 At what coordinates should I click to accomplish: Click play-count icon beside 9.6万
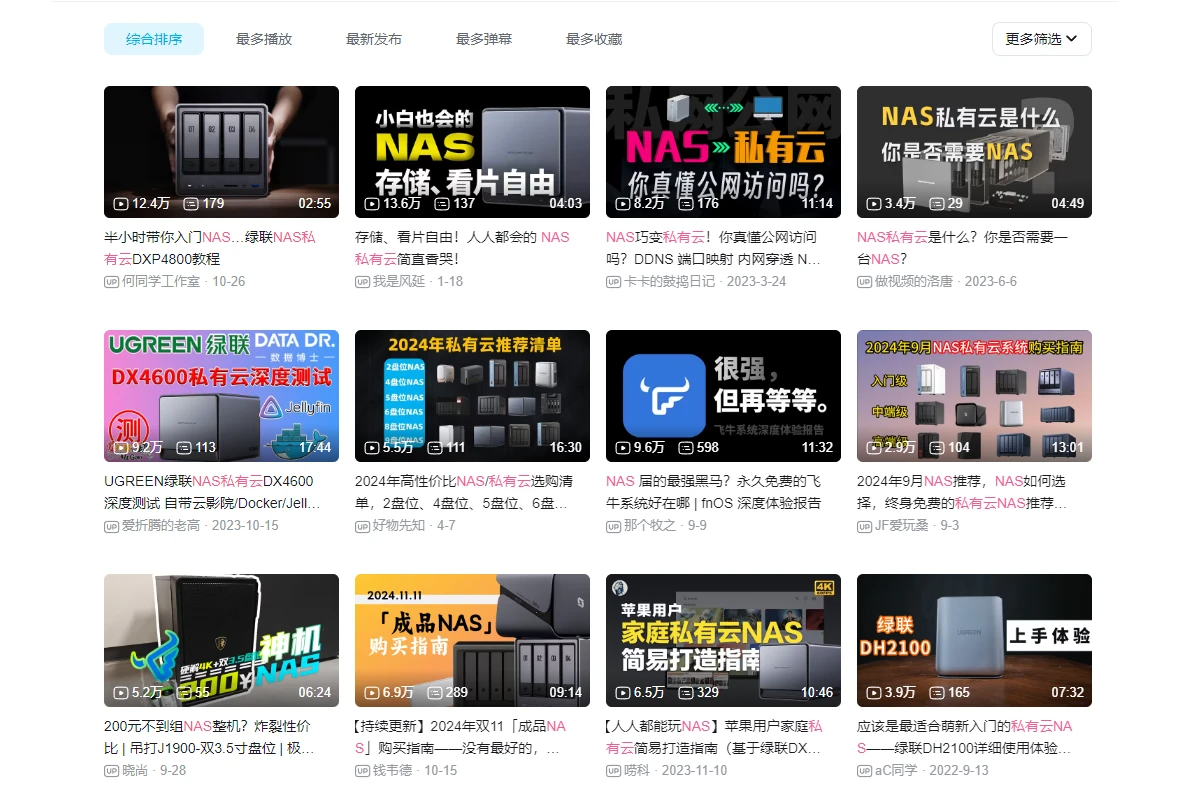(x=623, y=447)
